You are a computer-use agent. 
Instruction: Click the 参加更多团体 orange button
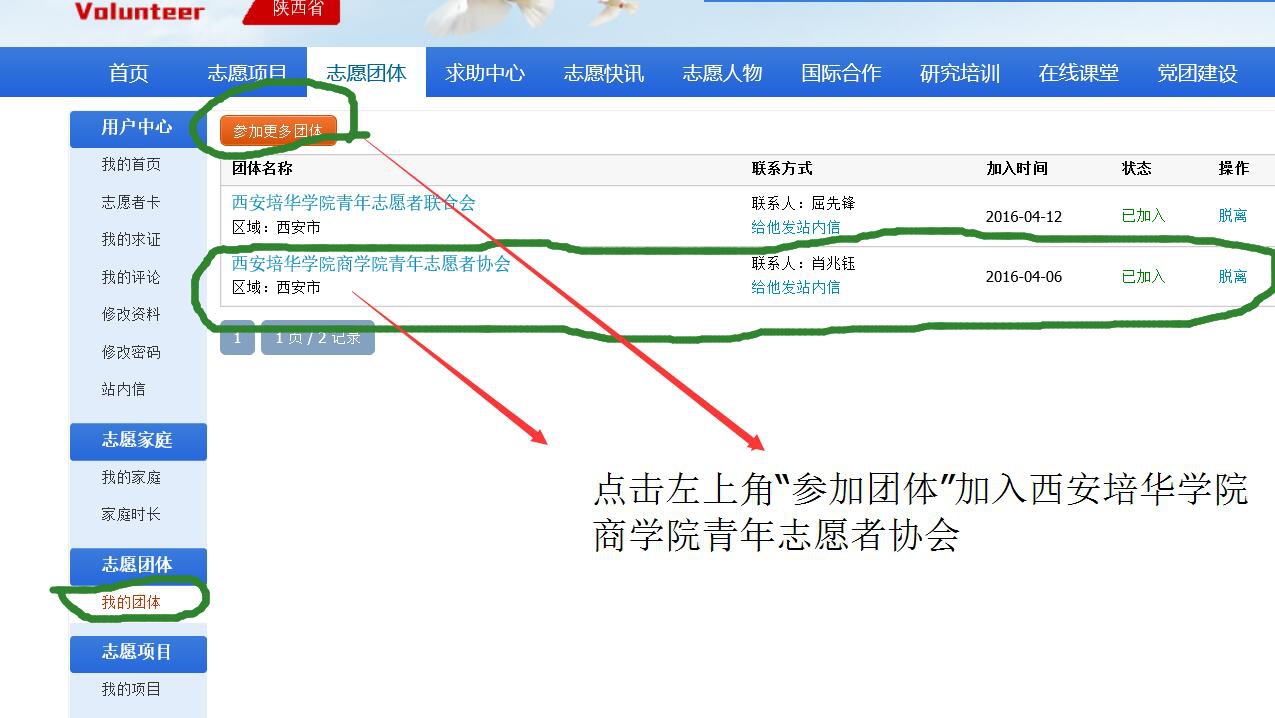click(x=278, y=131)
